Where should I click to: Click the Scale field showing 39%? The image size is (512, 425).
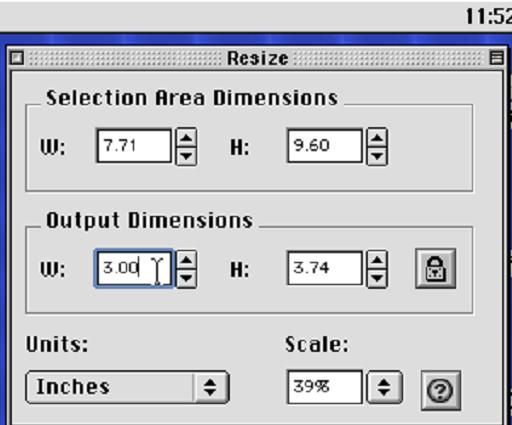tap(324, 387)
